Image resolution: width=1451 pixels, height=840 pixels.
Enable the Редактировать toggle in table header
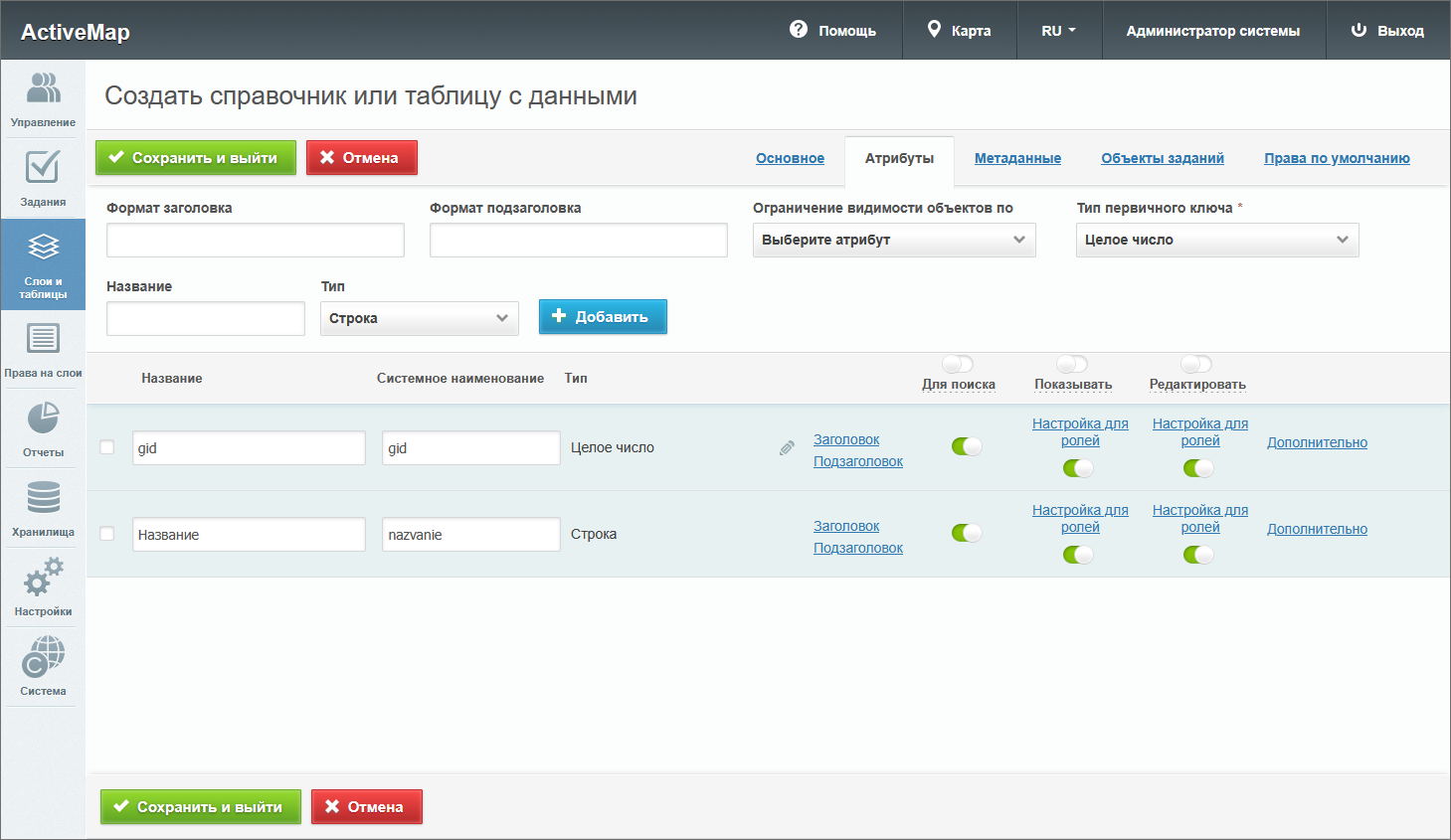point(1196,364)
